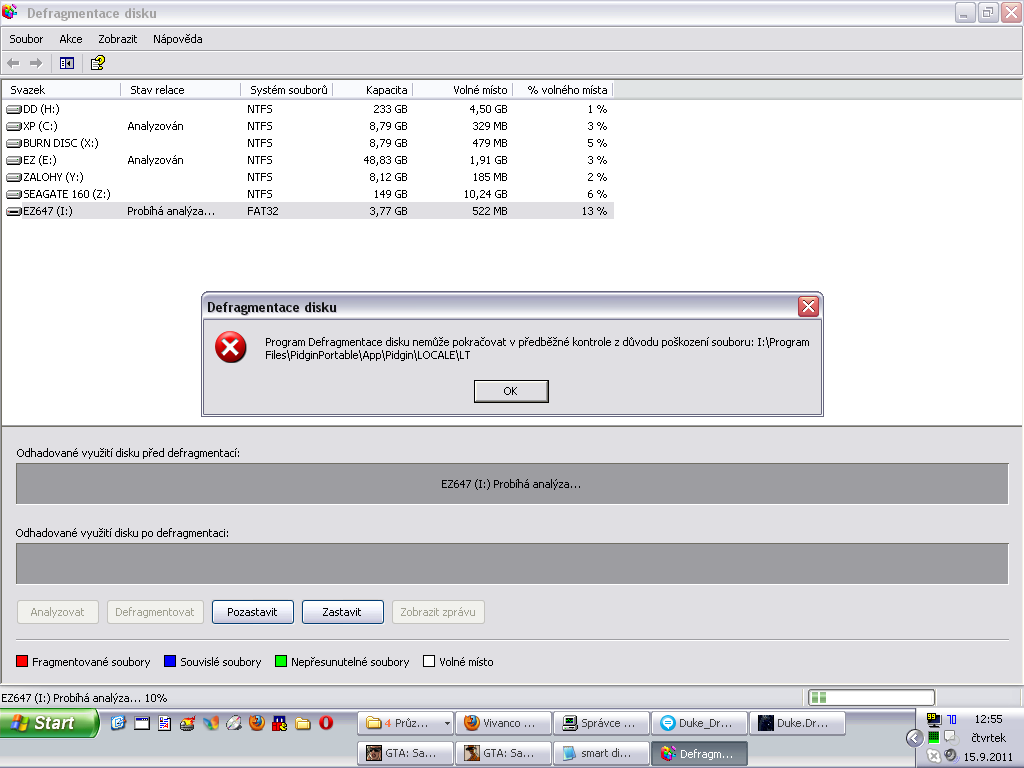Select the XP (C:) volume row
Viewport: 1024px width, 768px height.
[308, 126]
